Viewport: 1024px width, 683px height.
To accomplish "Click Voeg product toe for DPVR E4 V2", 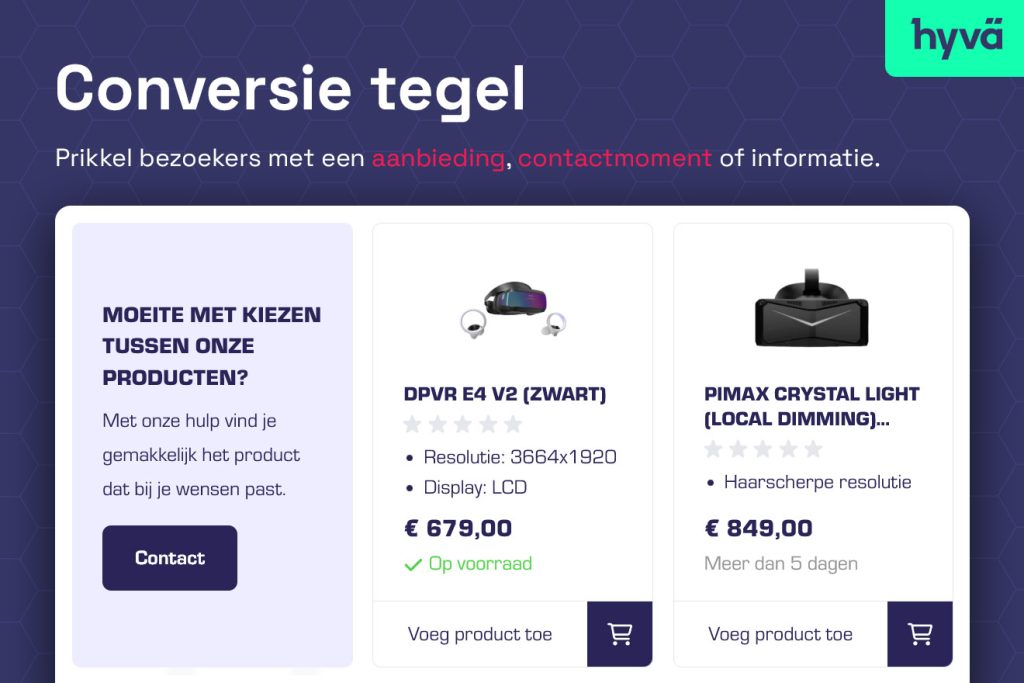I will point(480,634).
